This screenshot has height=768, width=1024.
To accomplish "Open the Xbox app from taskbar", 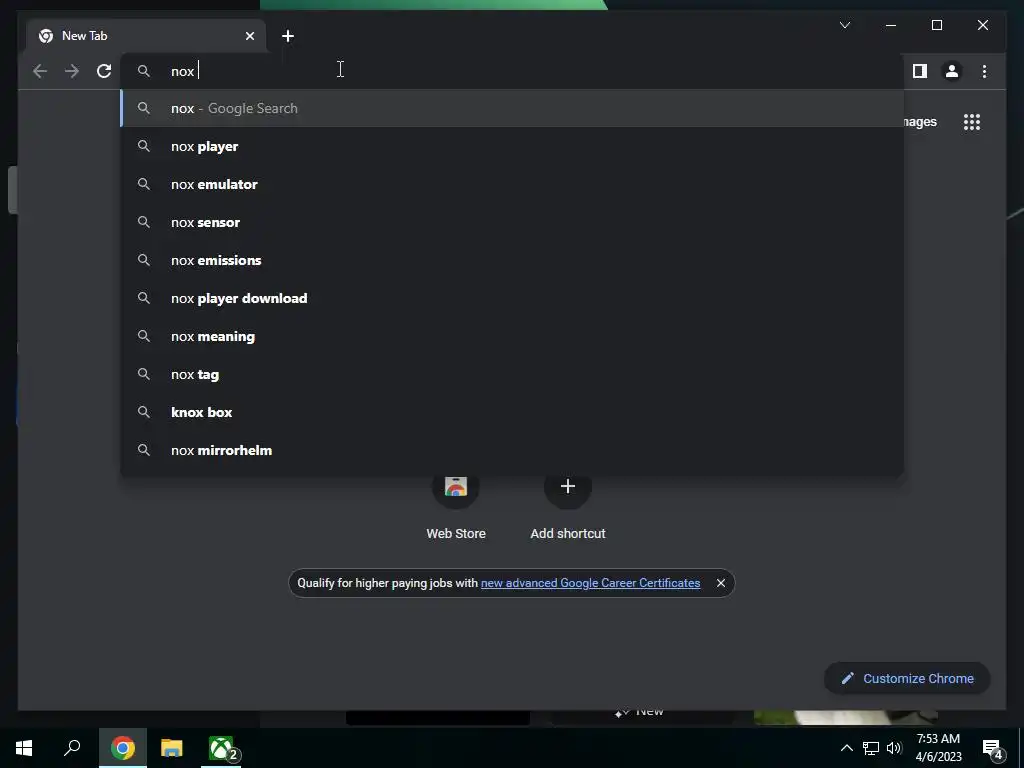I will click(221, 748).
